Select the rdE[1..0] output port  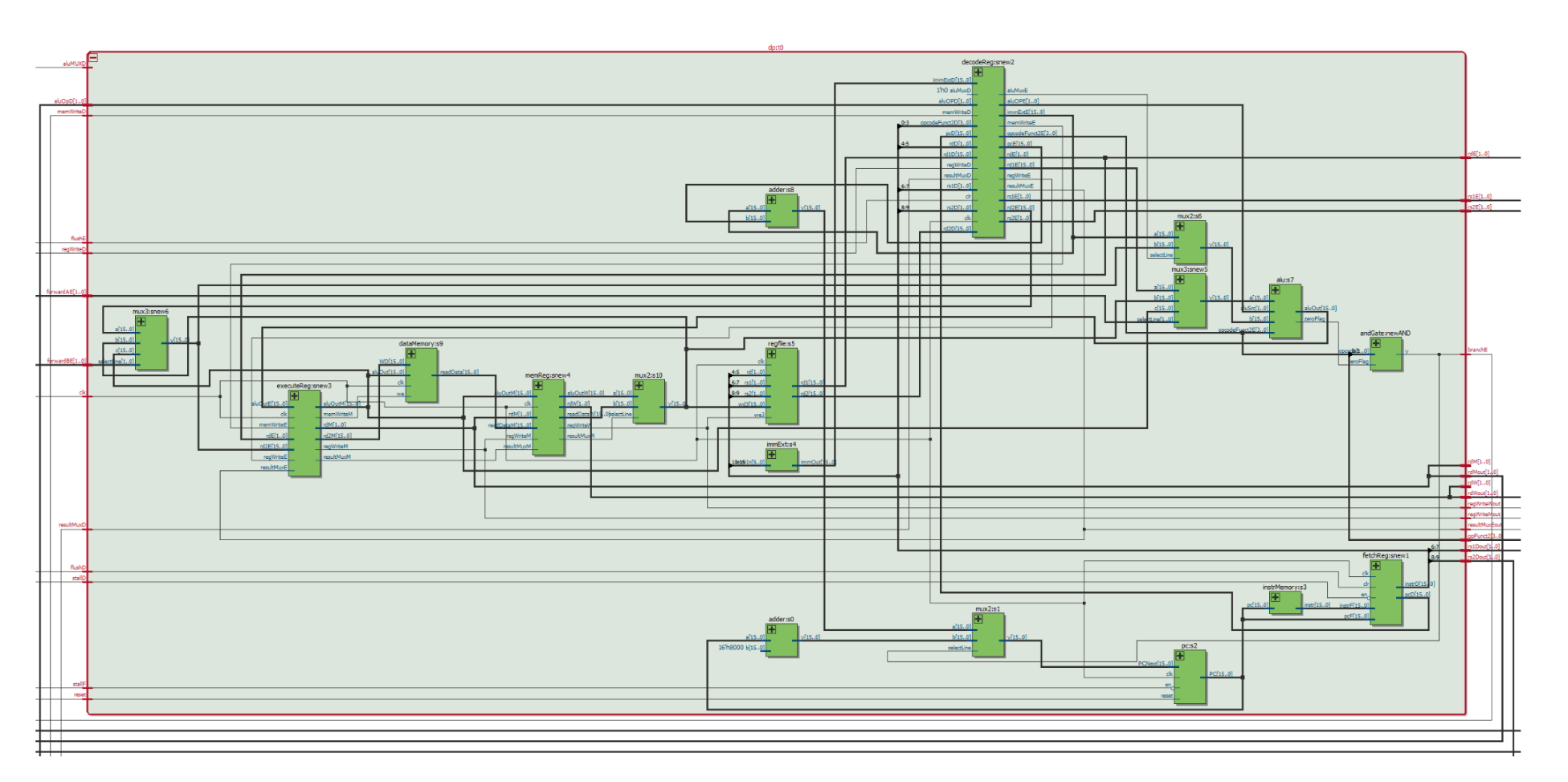coord(1478,154)
